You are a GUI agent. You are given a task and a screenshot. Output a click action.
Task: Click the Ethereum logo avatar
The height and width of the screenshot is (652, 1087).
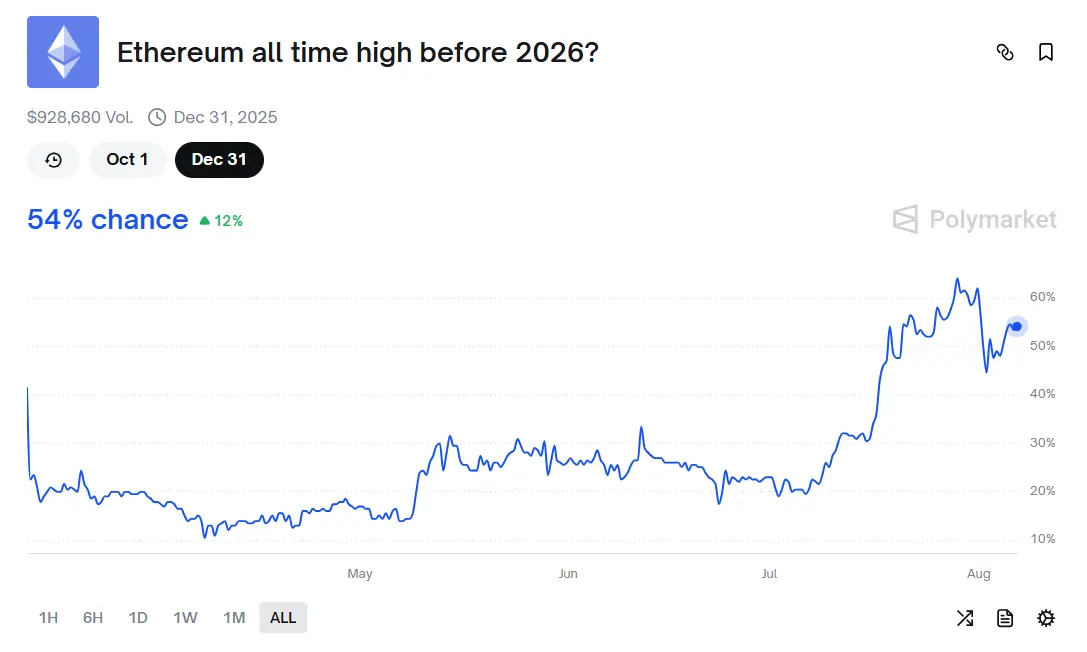pyautogui.click(x=62, y=52)
